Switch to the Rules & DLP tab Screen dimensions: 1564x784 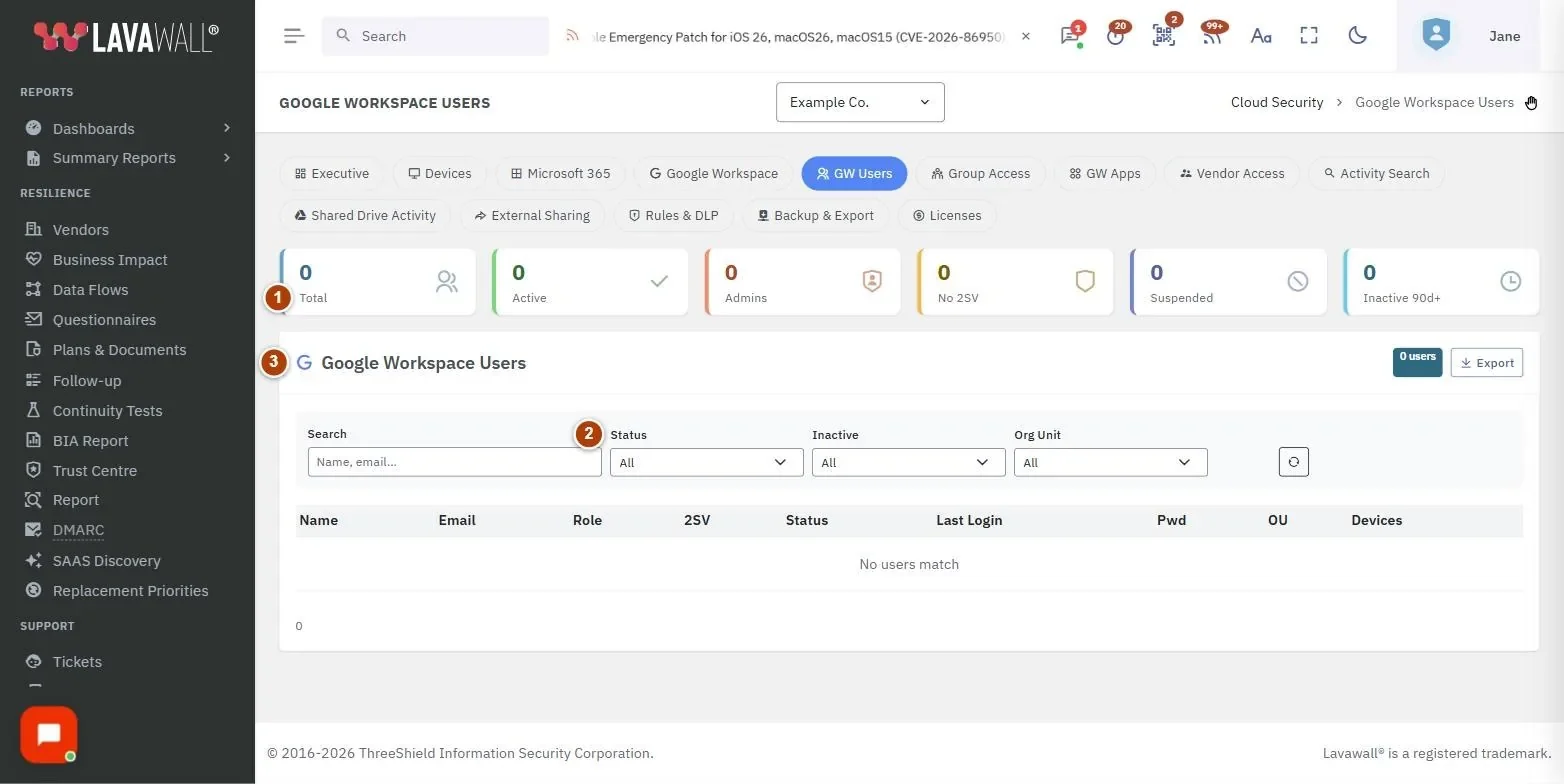[673, 215]
